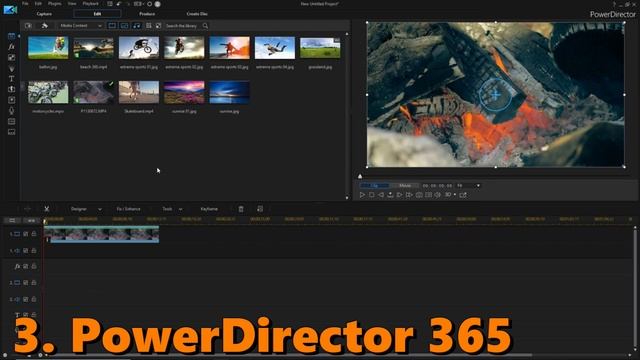640x360 pixels.
Task: Click the preview seek slider handle
Action: tap(360, 176)
